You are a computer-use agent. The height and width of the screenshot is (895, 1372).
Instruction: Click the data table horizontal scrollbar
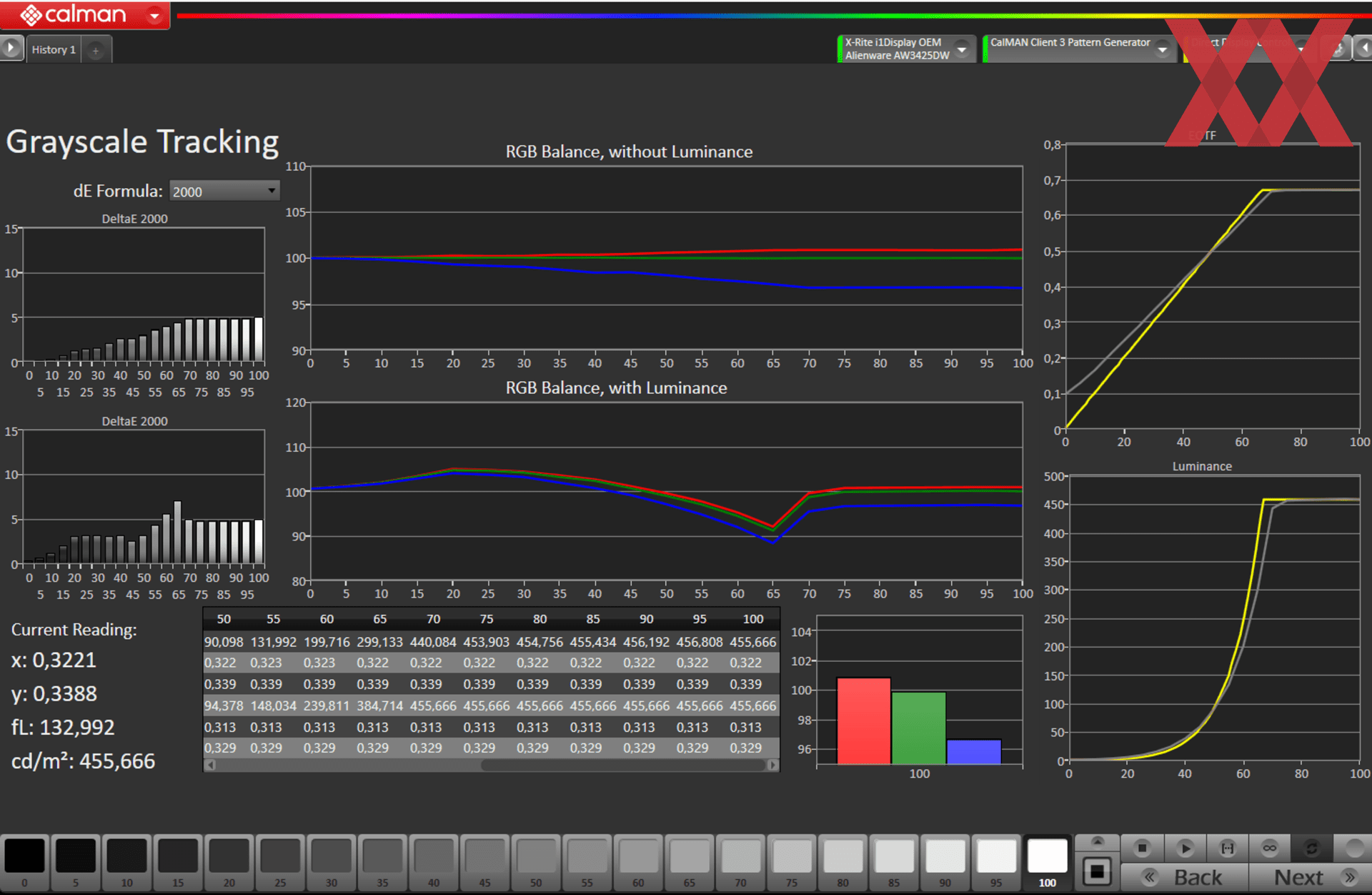pyautogui.click(x=622, y=765)
